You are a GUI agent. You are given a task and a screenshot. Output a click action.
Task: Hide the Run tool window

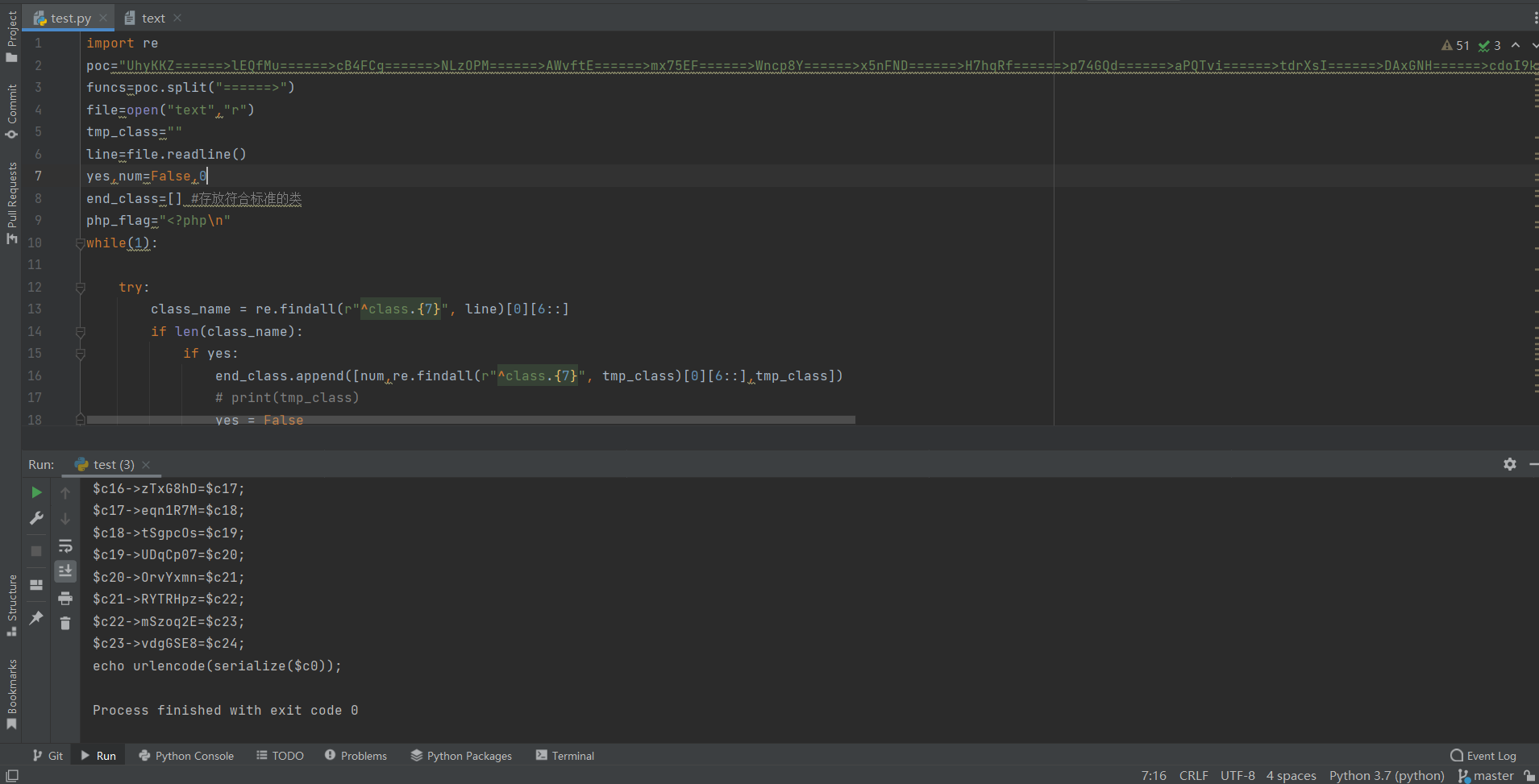point(1533,464)
